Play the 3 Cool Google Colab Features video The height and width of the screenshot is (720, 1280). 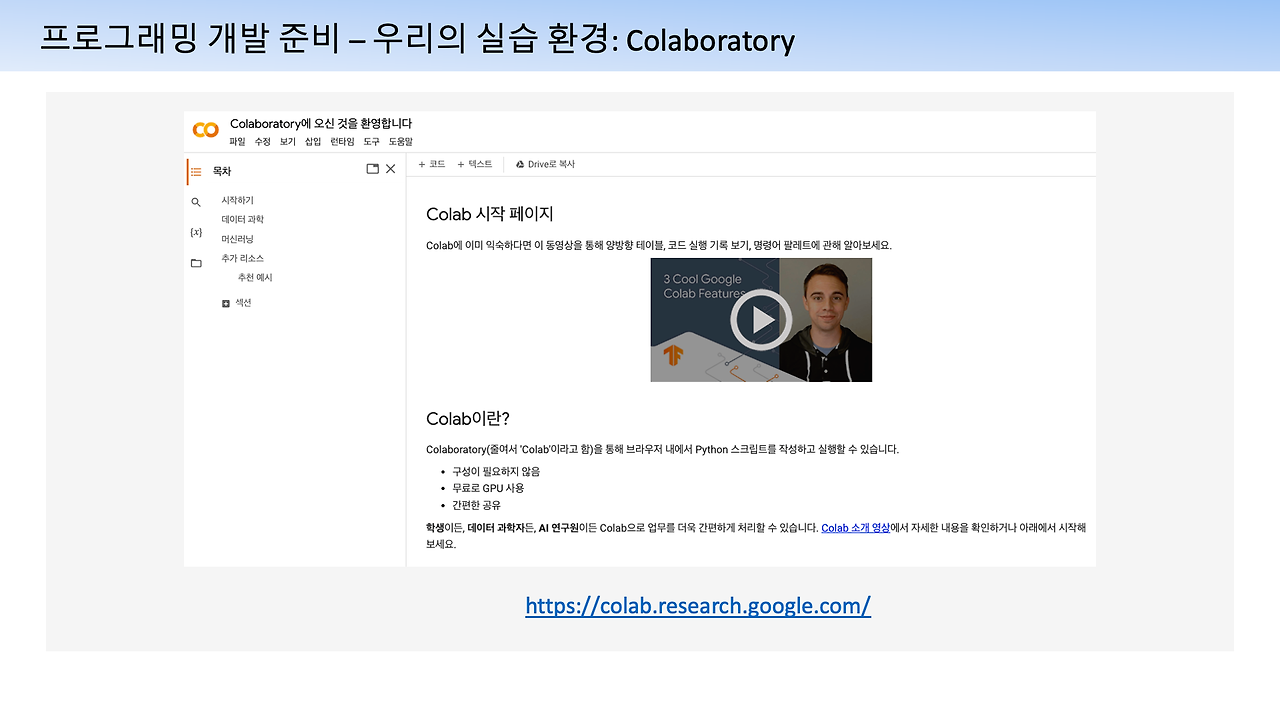pos(761,320)
